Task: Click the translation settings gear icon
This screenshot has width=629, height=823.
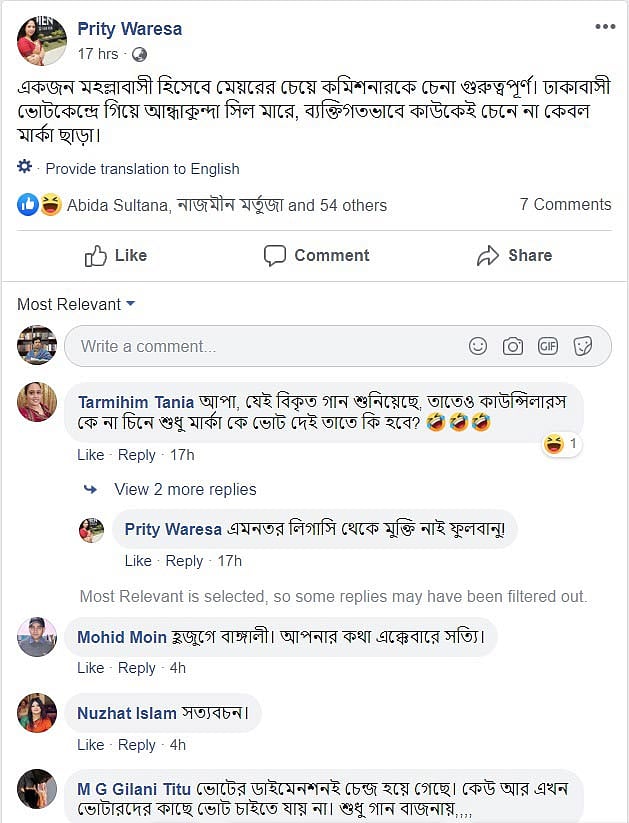Action: (25, 167)
